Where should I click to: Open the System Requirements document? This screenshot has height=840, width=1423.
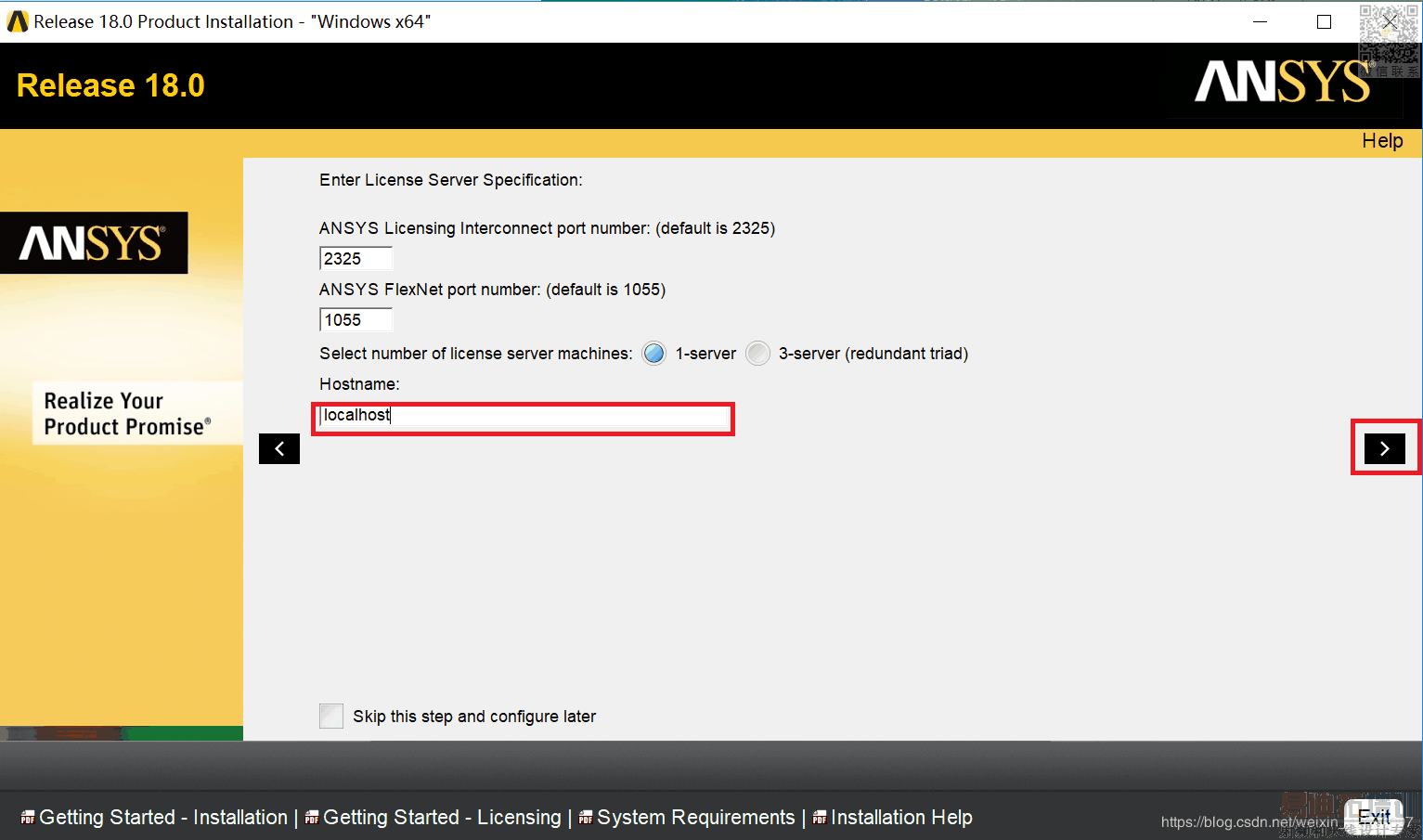tap(696, 818)
